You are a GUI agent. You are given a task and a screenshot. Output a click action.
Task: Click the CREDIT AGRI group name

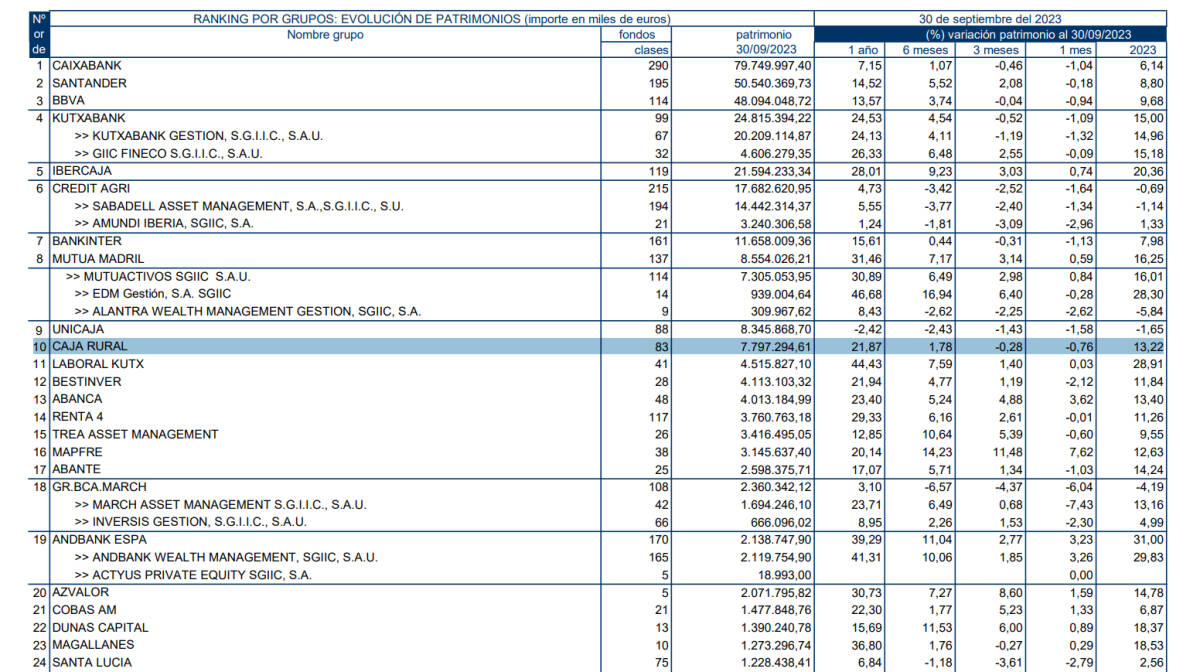click(92, 188)
